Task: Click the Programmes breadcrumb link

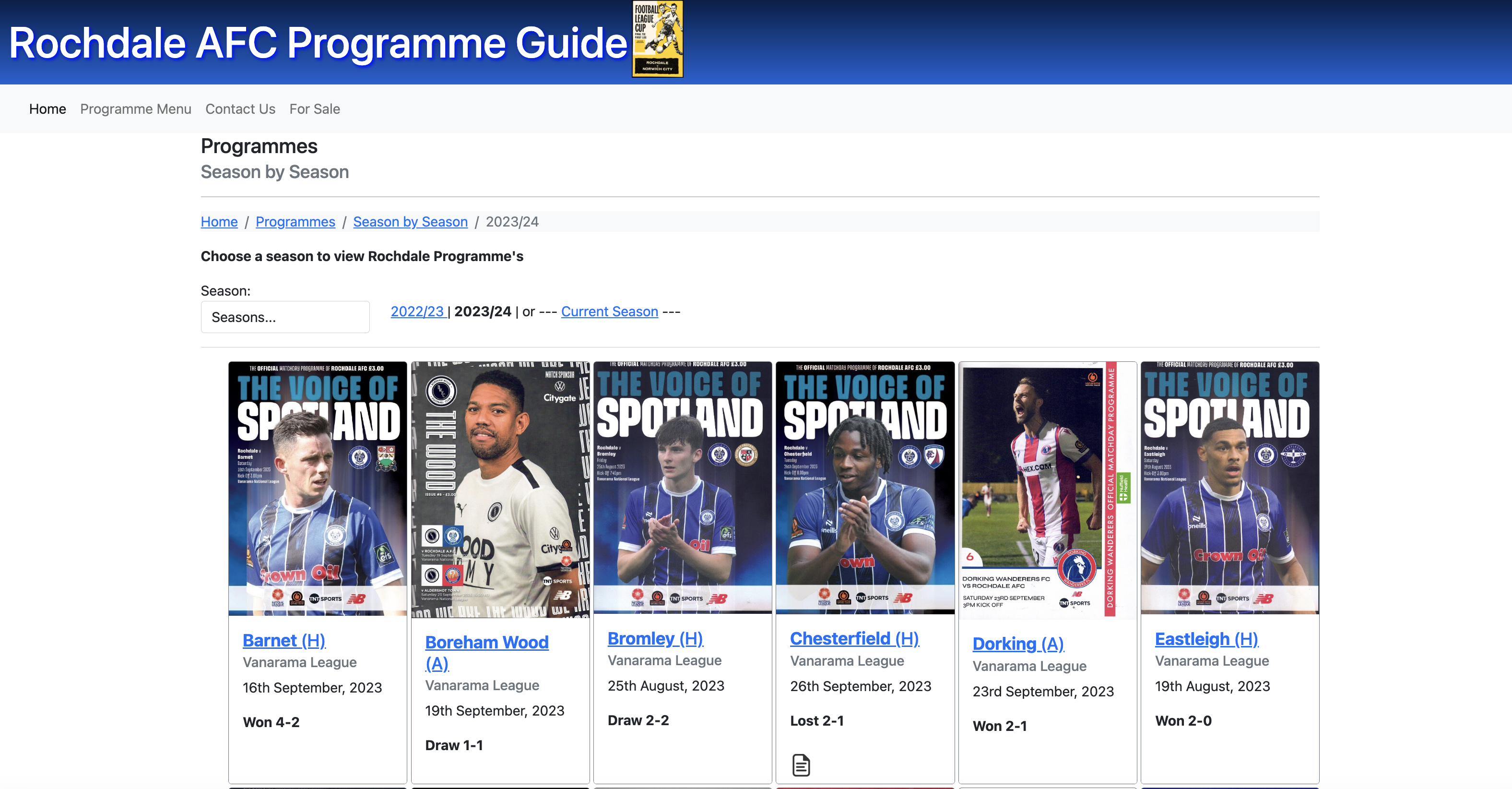Action: (295, 222)
